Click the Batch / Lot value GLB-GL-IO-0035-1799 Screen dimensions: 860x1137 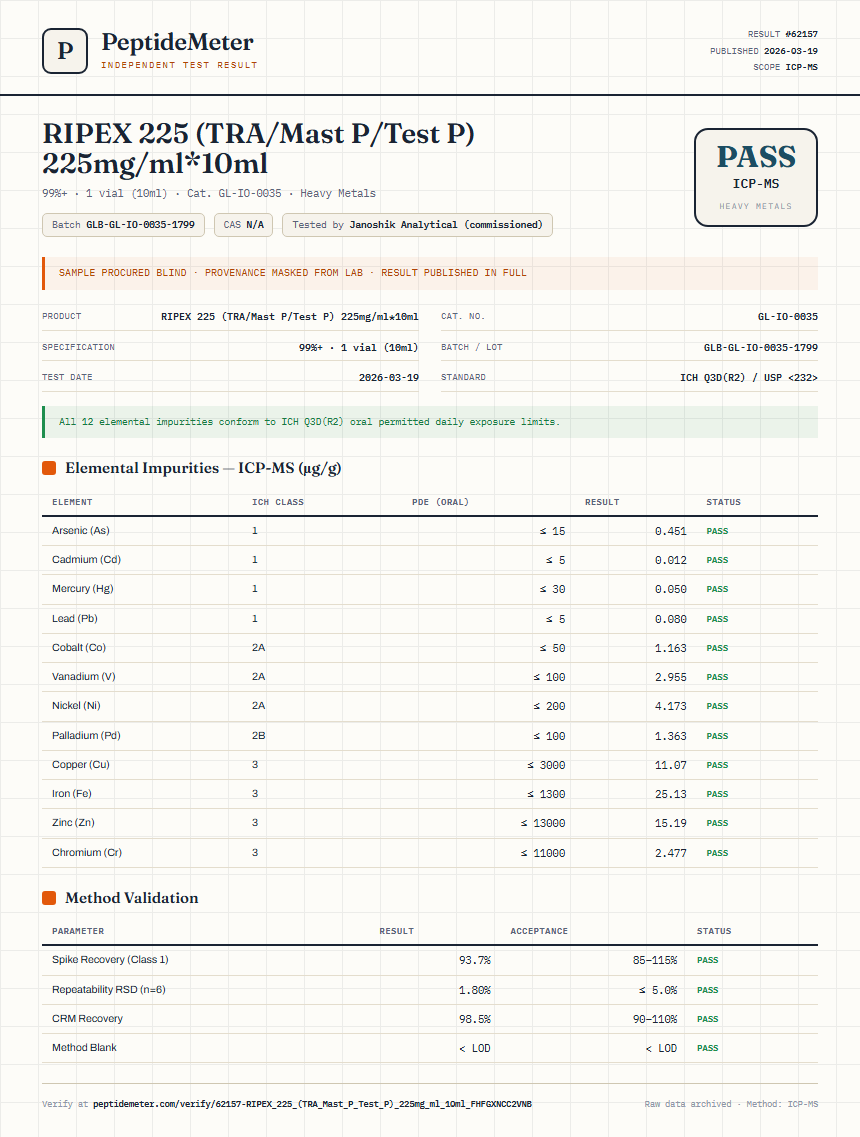[x=761, y=348]
